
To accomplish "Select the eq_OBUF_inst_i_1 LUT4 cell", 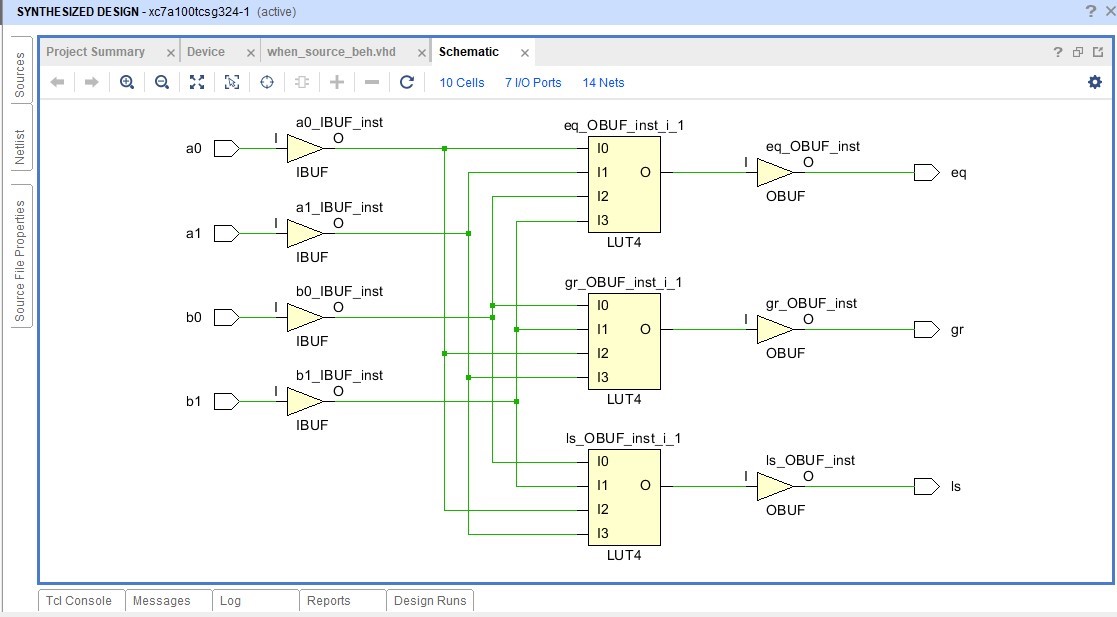I will click(x=624, y=185).
